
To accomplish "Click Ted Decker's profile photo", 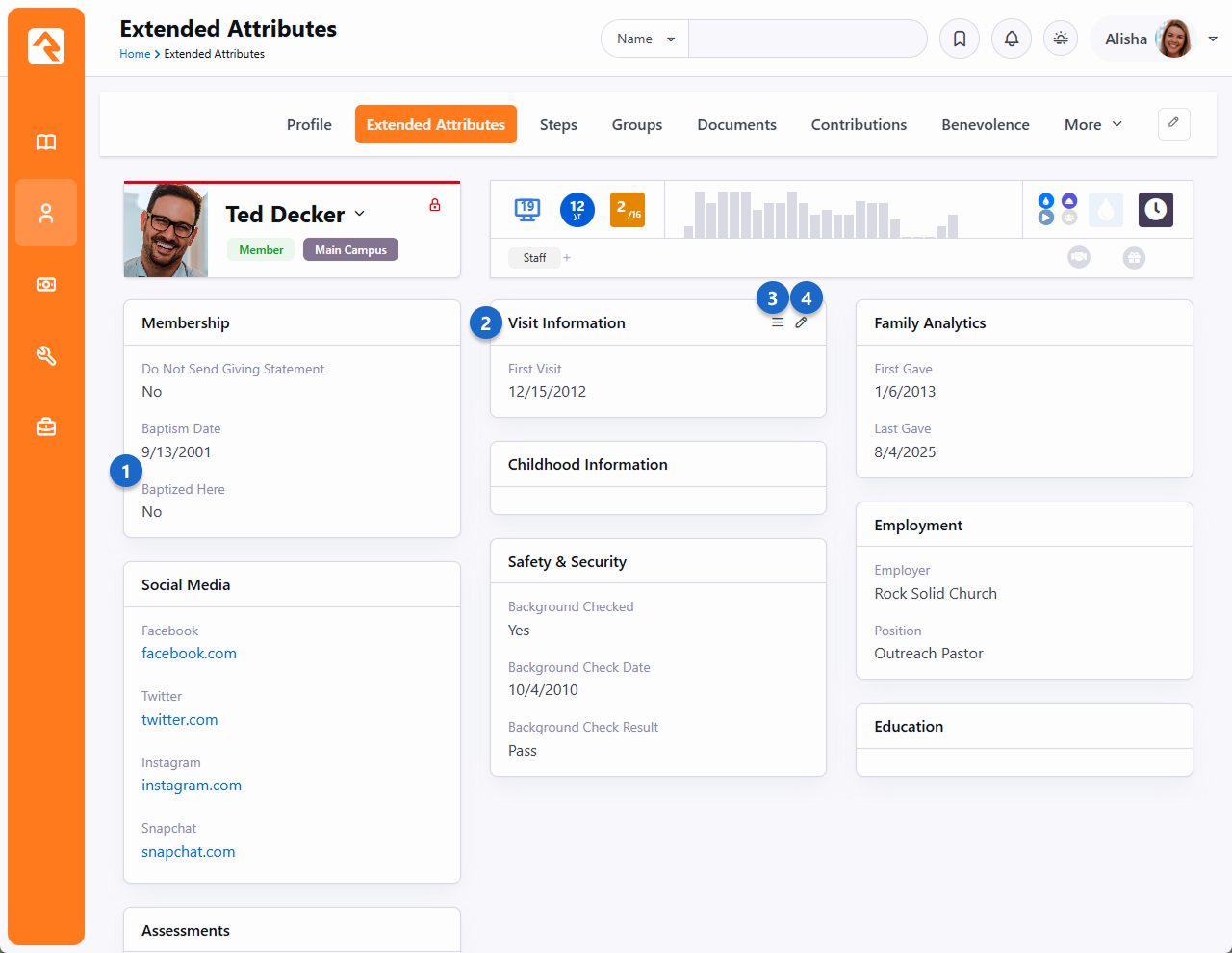I will tap(166, 231).
